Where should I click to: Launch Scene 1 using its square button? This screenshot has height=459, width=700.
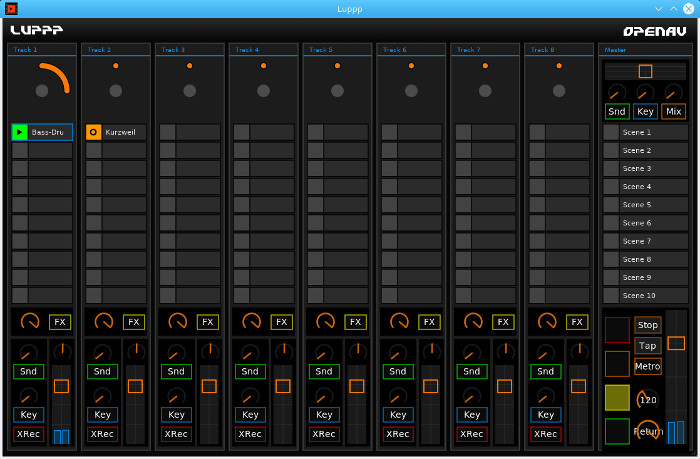pos(611,133)
